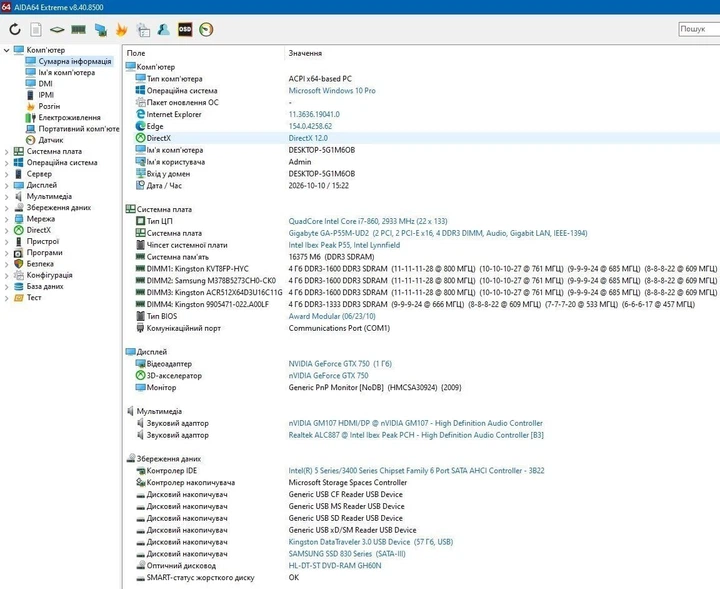Open the HL-DT-ST DVD-RAM GH60N link

tap(335, 566)
